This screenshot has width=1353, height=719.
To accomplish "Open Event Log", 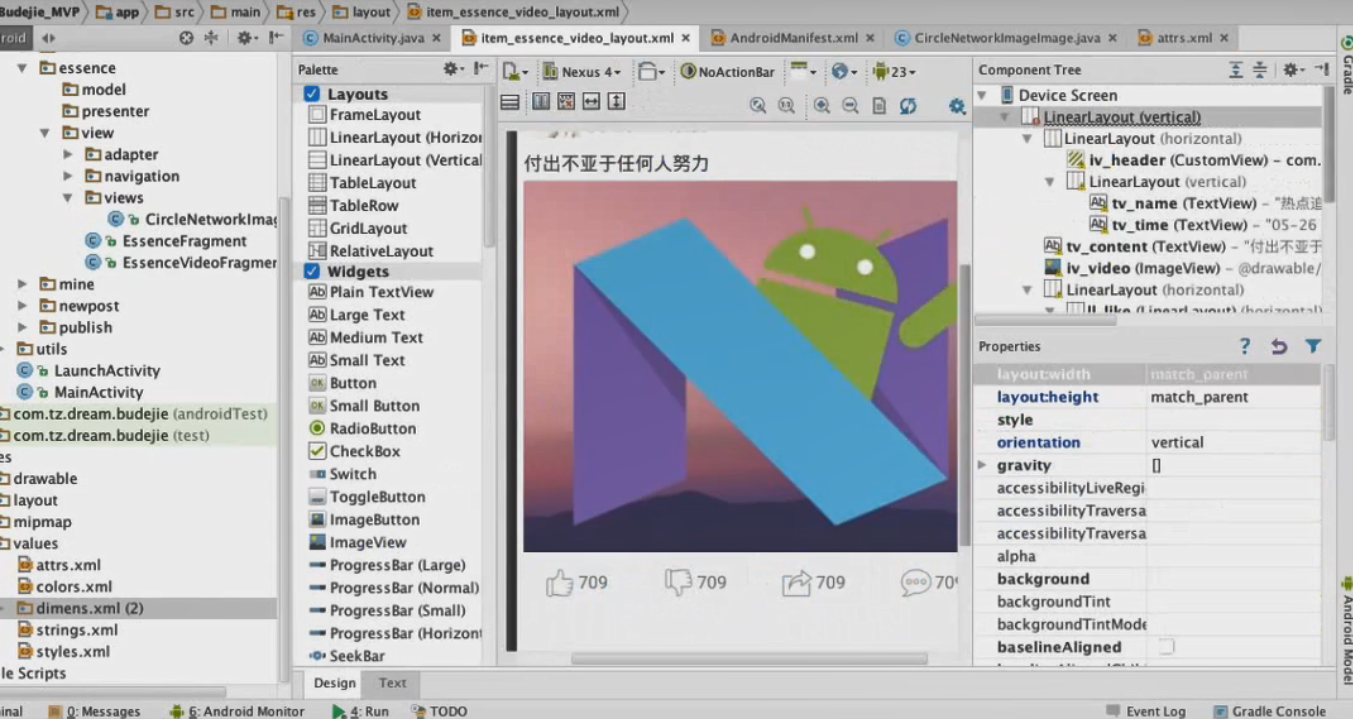I will pos(1146,711).
